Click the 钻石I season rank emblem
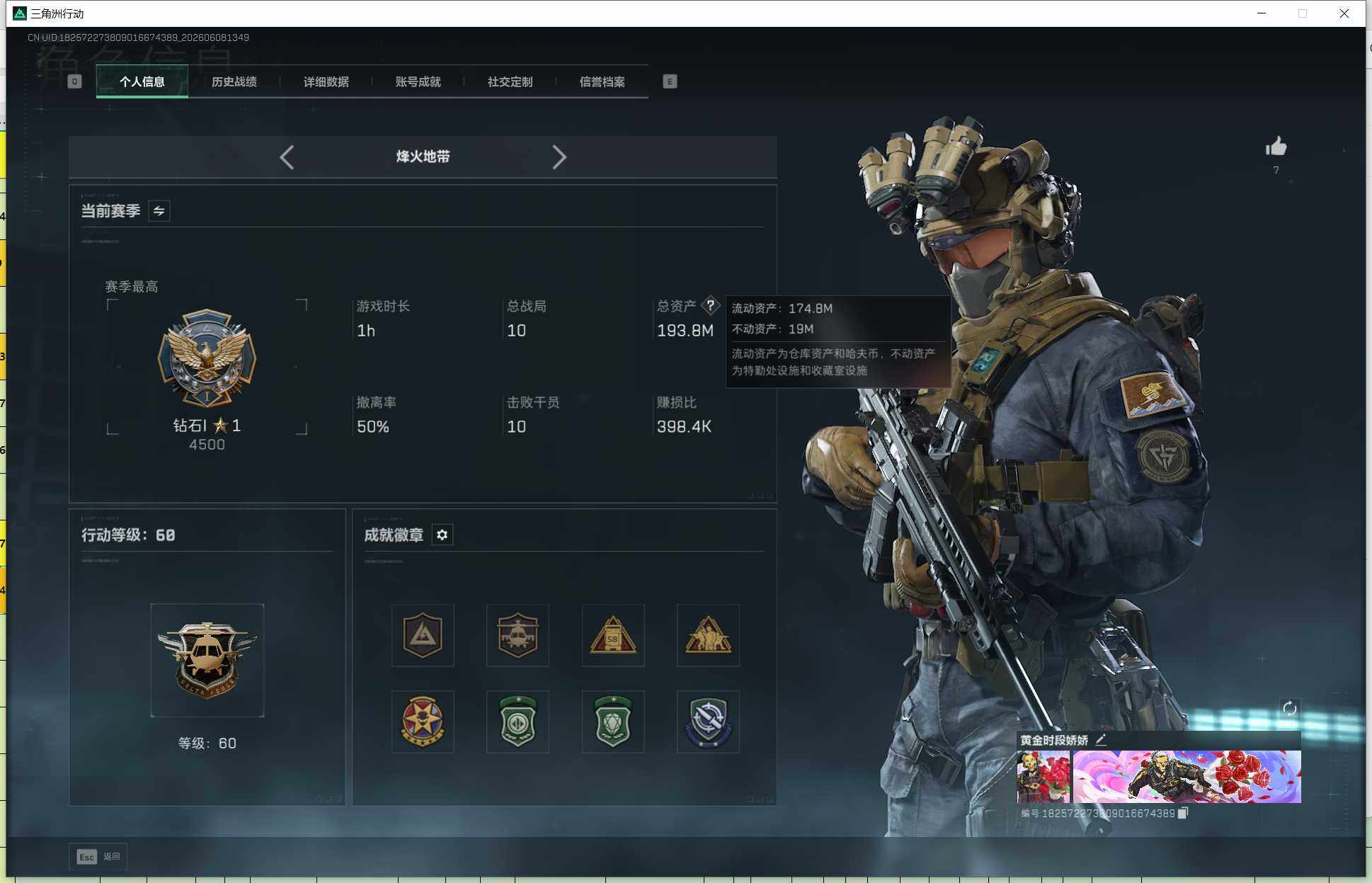The width and height of the screenshot is (1372, 883). [x=207, y=358]
